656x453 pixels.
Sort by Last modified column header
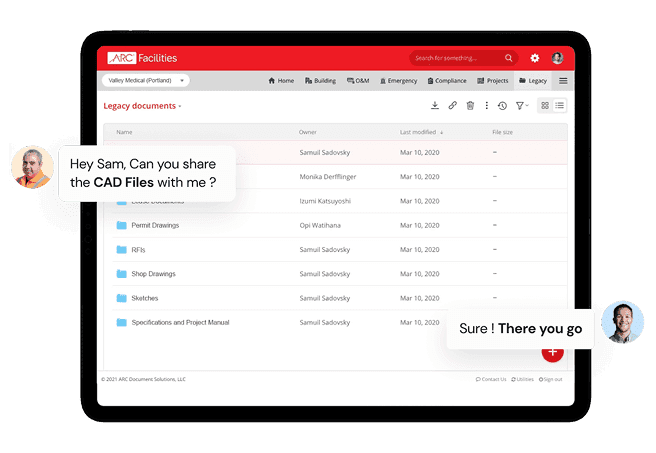(421, 132)
